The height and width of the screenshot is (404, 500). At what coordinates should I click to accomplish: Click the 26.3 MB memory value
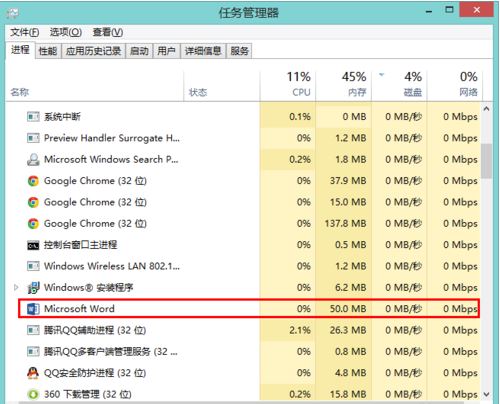(x=348, y=330)
